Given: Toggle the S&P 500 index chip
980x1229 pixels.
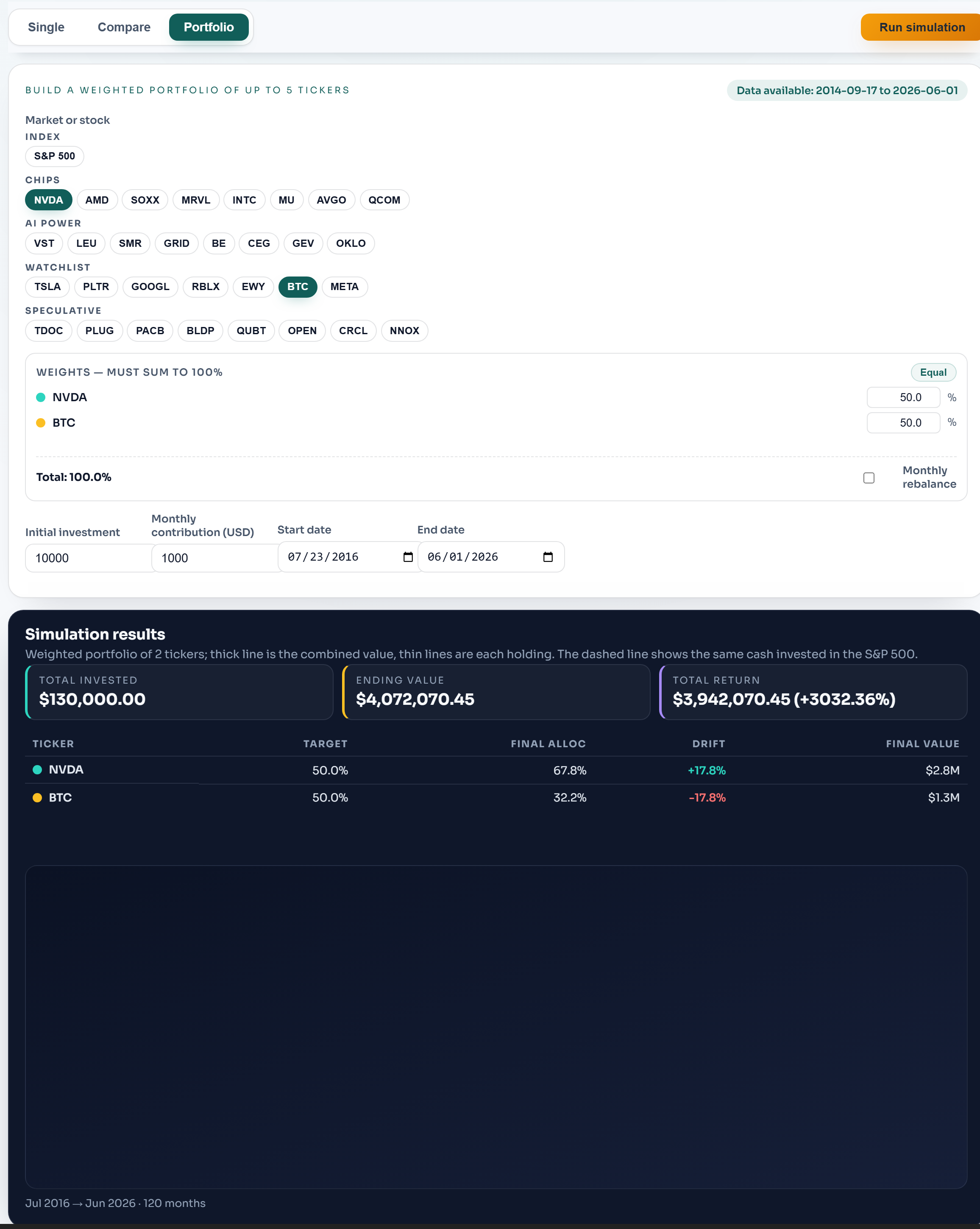Looking at the screenshot, I should click(55, 156).
